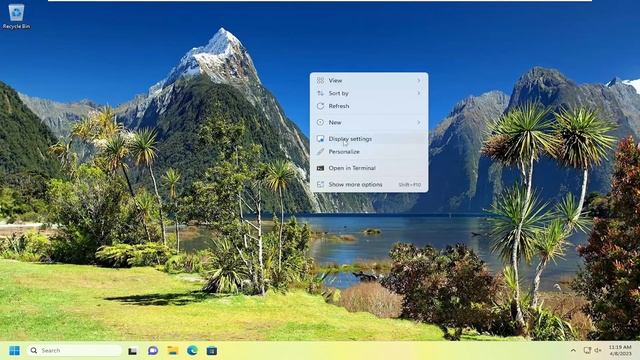Open the Windows Start button

tap(14, 351)
